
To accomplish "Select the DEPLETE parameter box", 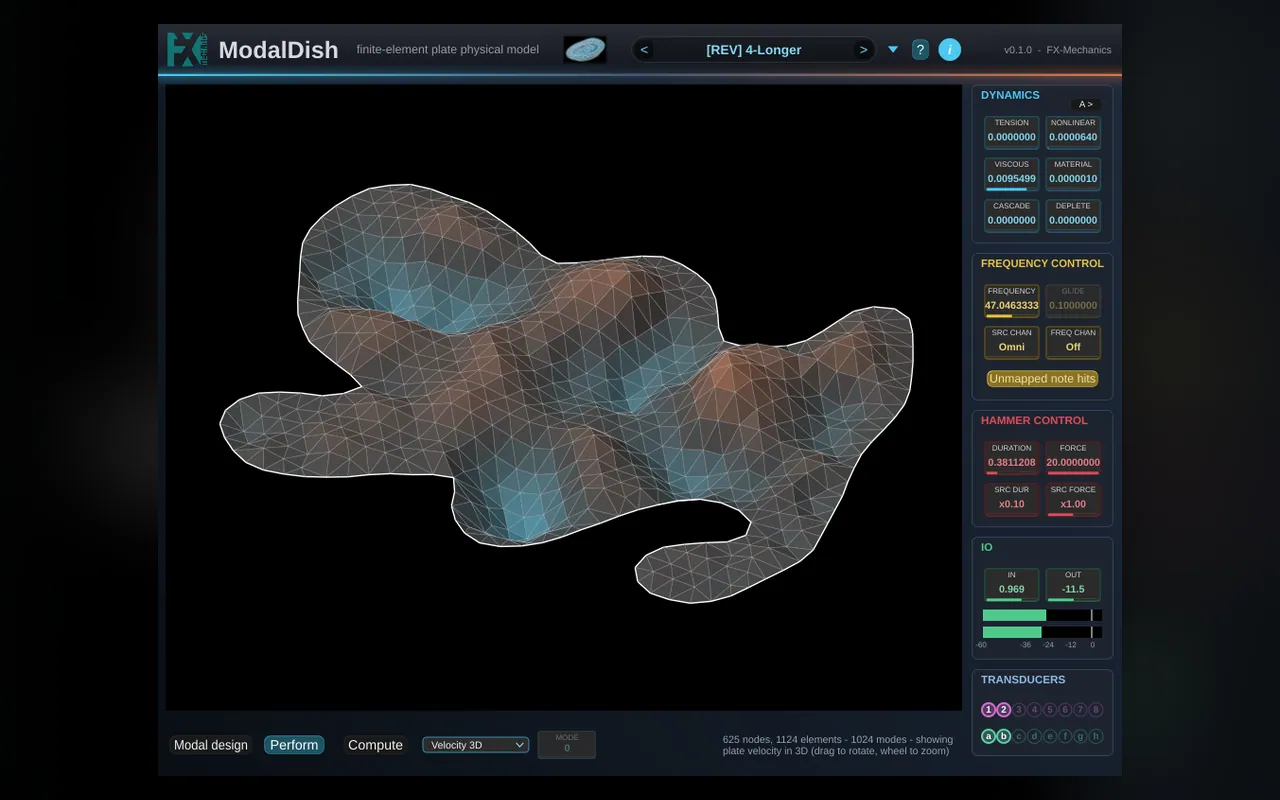I will click(x=1073, y=215).
